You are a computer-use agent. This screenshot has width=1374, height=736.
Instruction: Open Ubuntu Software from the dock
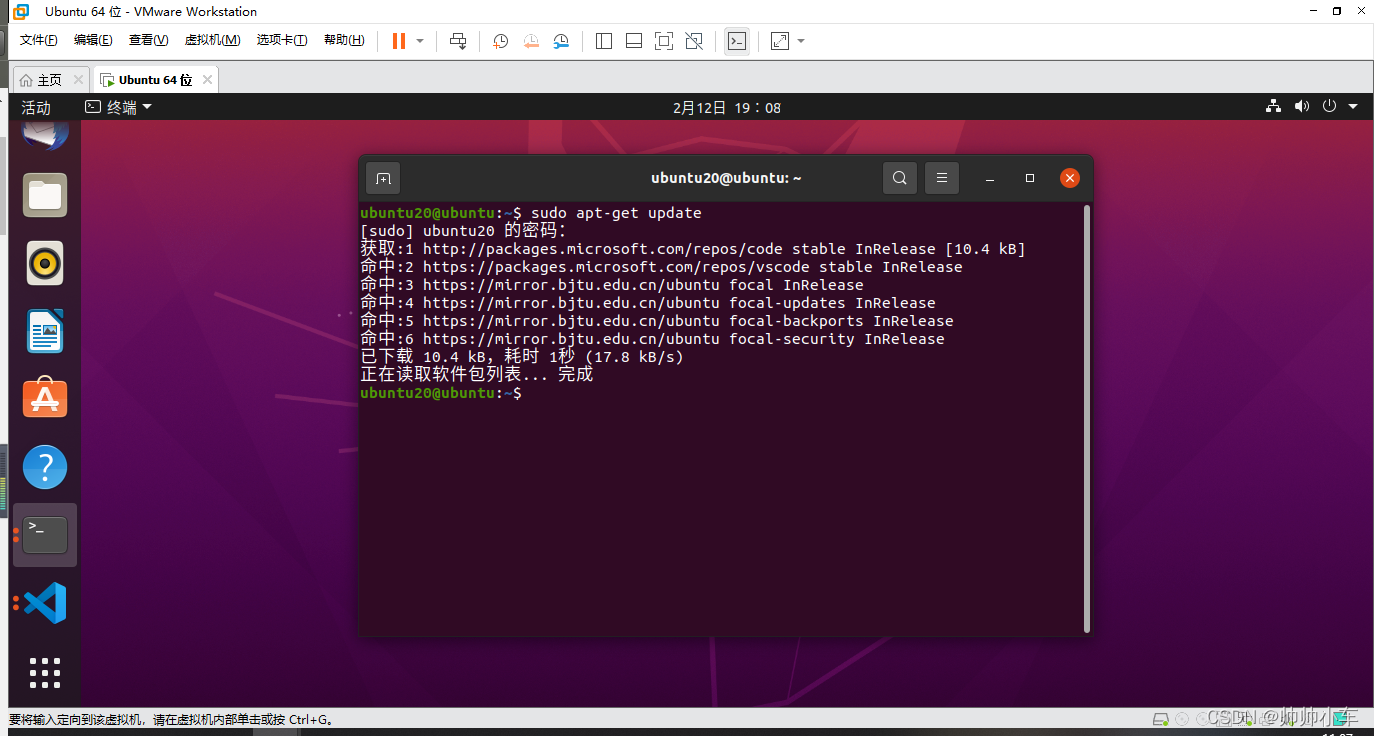tap(45, 398)
